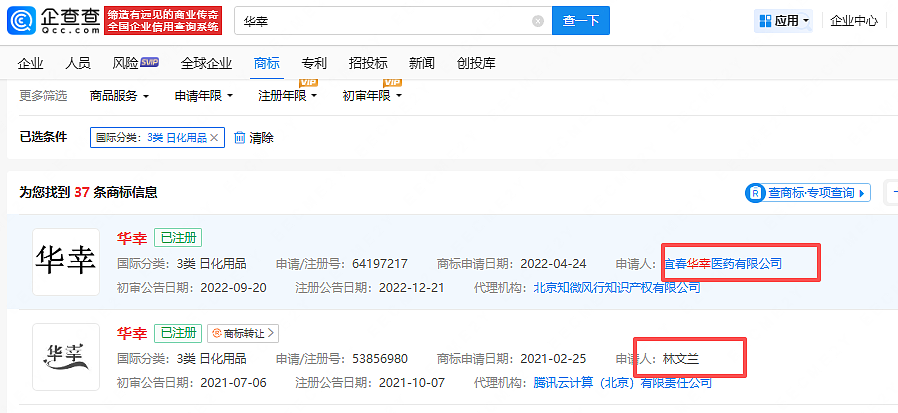The width and height of the screenshot is (898, 413).
Task: Click the Qcc.com logo
Action: click(53, 21)
